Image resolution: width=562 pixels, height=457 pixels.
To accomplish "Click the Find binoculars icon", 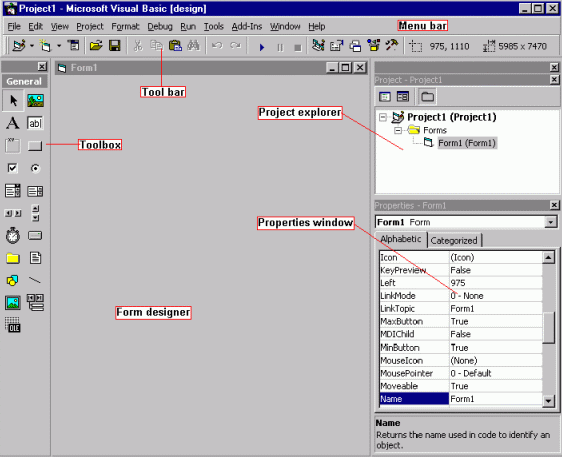I will point(194,46).
